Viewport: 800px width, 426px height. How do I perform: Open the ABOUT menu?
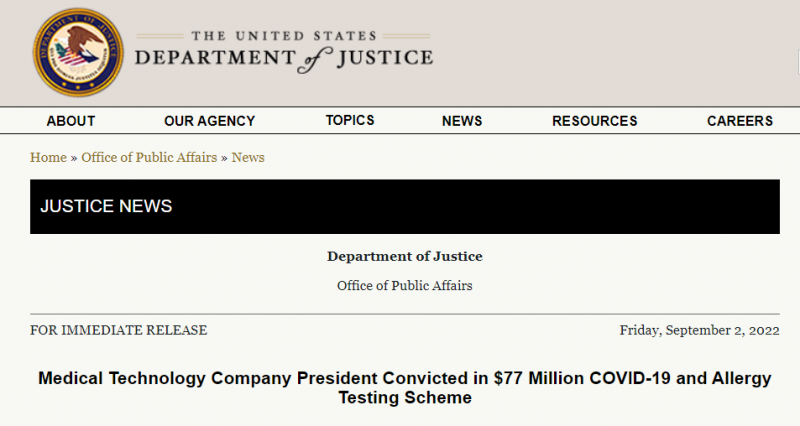pyautogui.click(x=71, y=121)
